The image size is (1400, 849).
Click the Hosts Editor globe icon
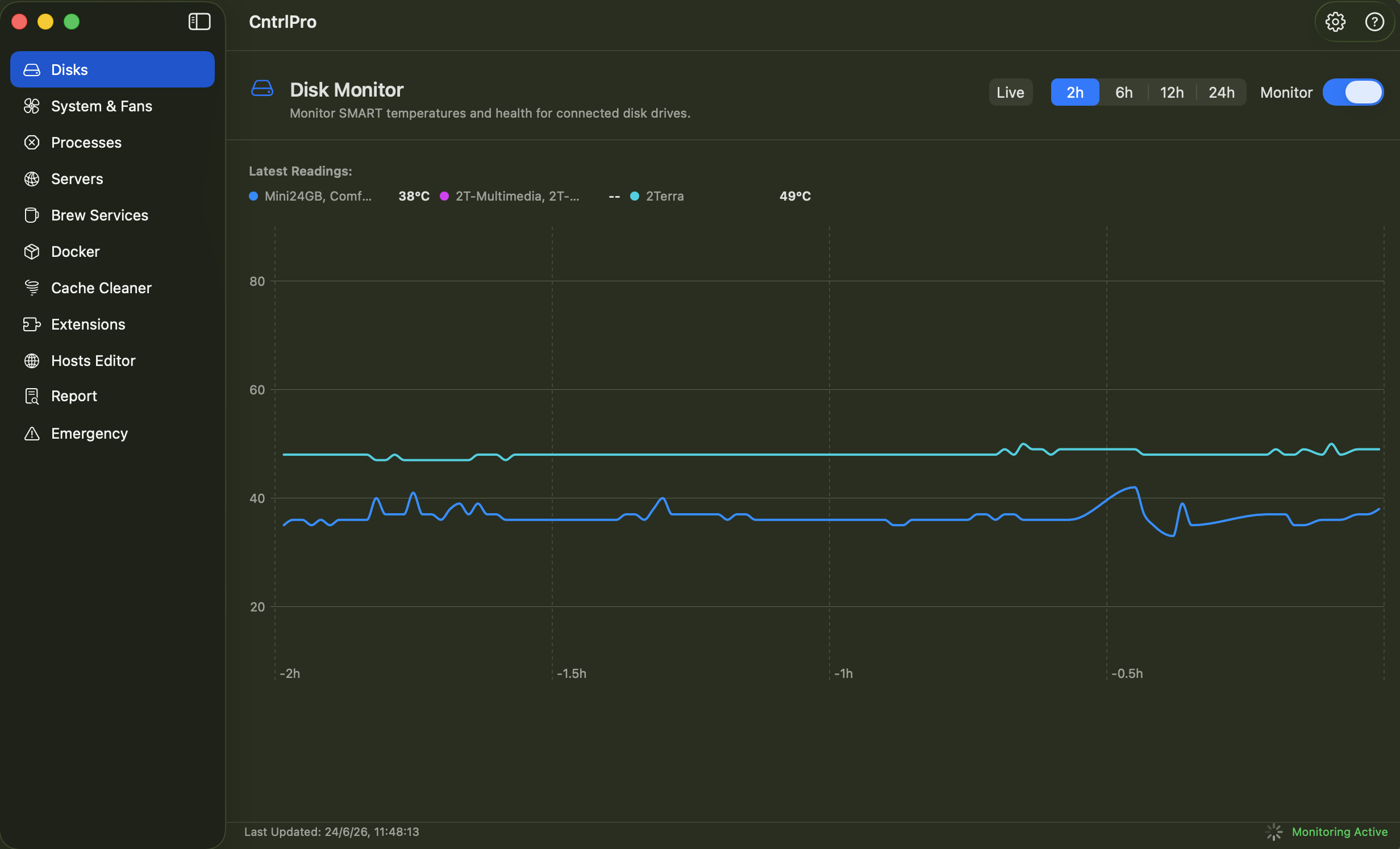(32, 361)
